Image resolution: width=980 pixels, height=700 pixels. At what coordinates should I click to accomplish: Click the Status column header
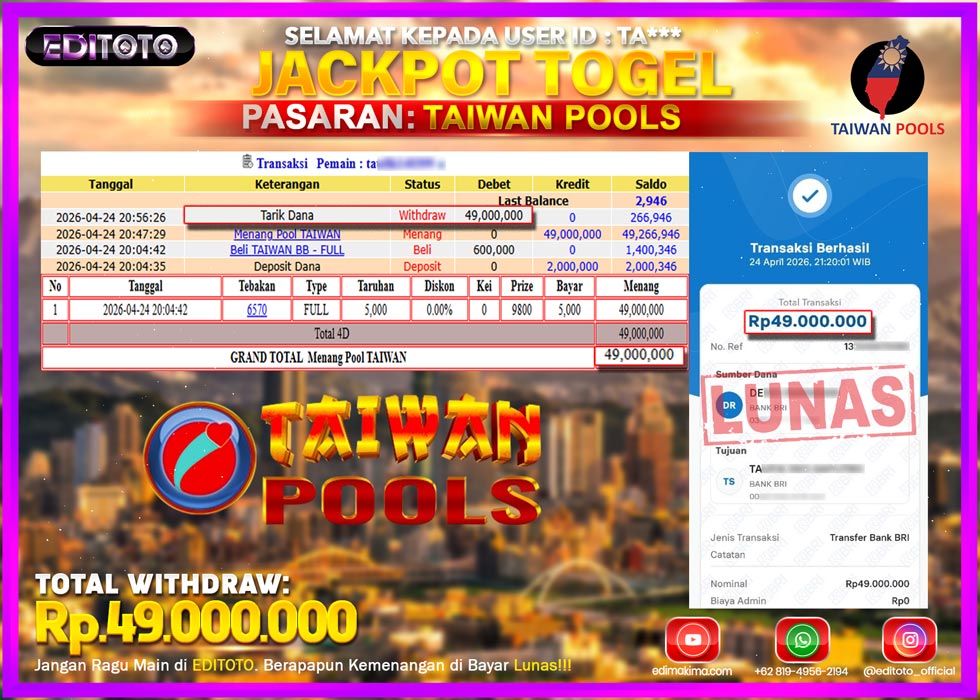click(422, 184)
